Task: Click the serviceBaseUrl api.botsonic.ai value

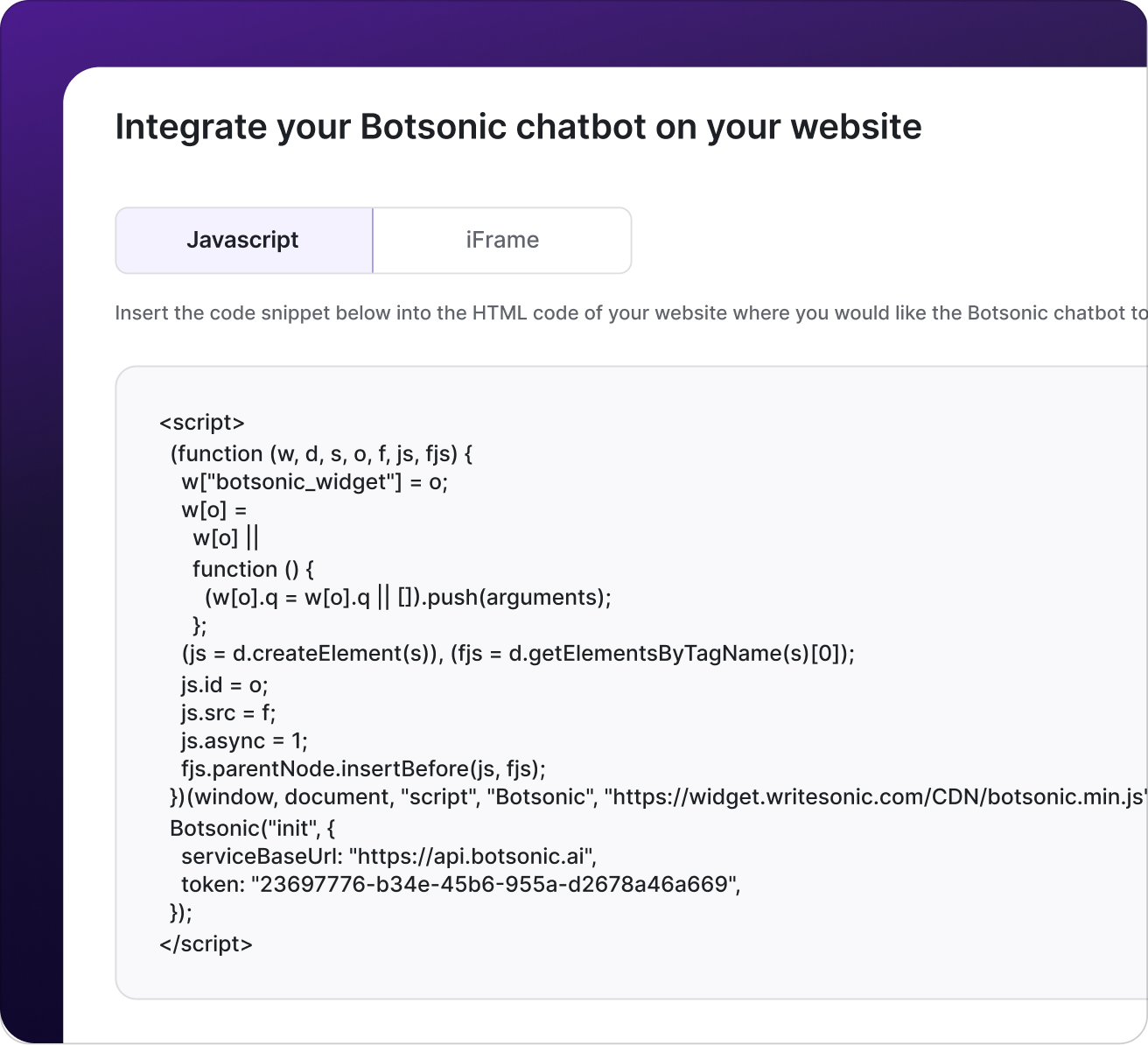Action: (x=473, y=856)
